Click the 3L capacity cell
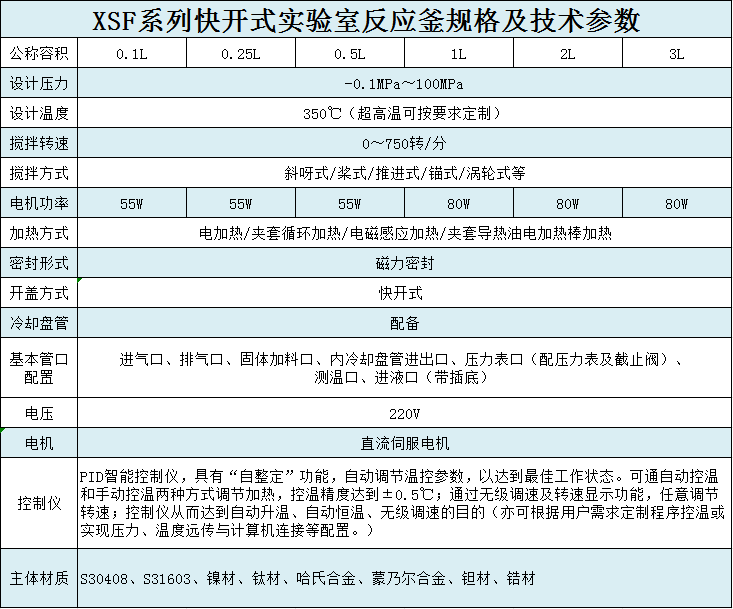Screen dimensions: 733x609 point(677,54)
